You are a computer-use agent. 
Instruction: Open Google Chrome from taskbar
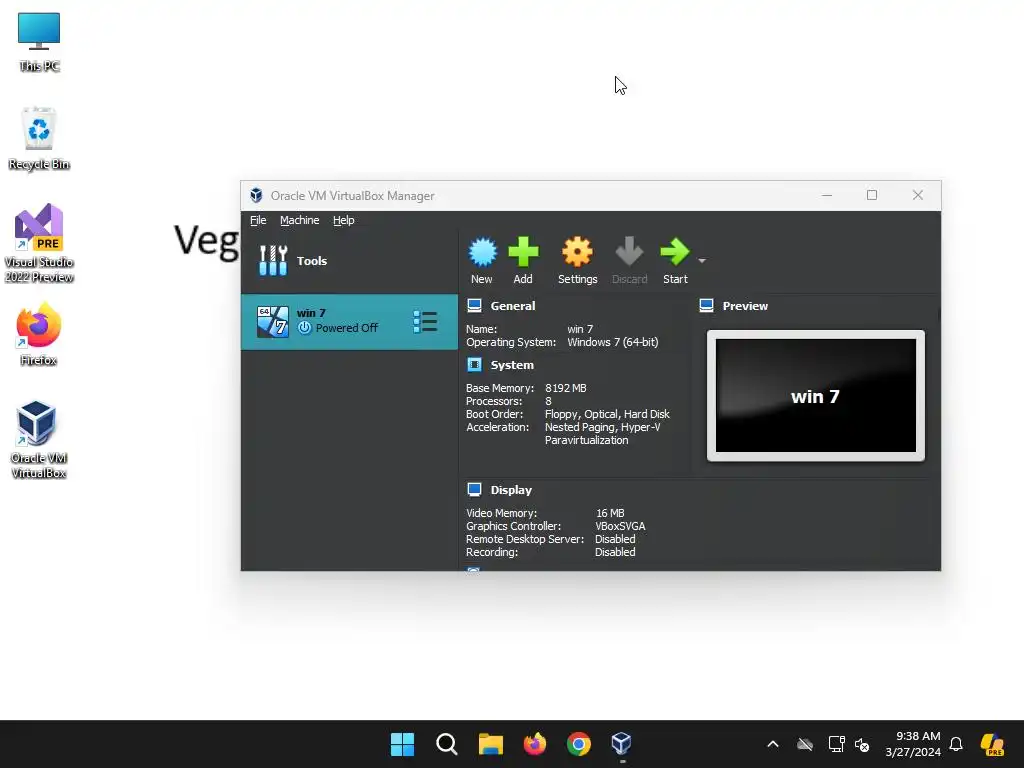click(x=579, y=744)
